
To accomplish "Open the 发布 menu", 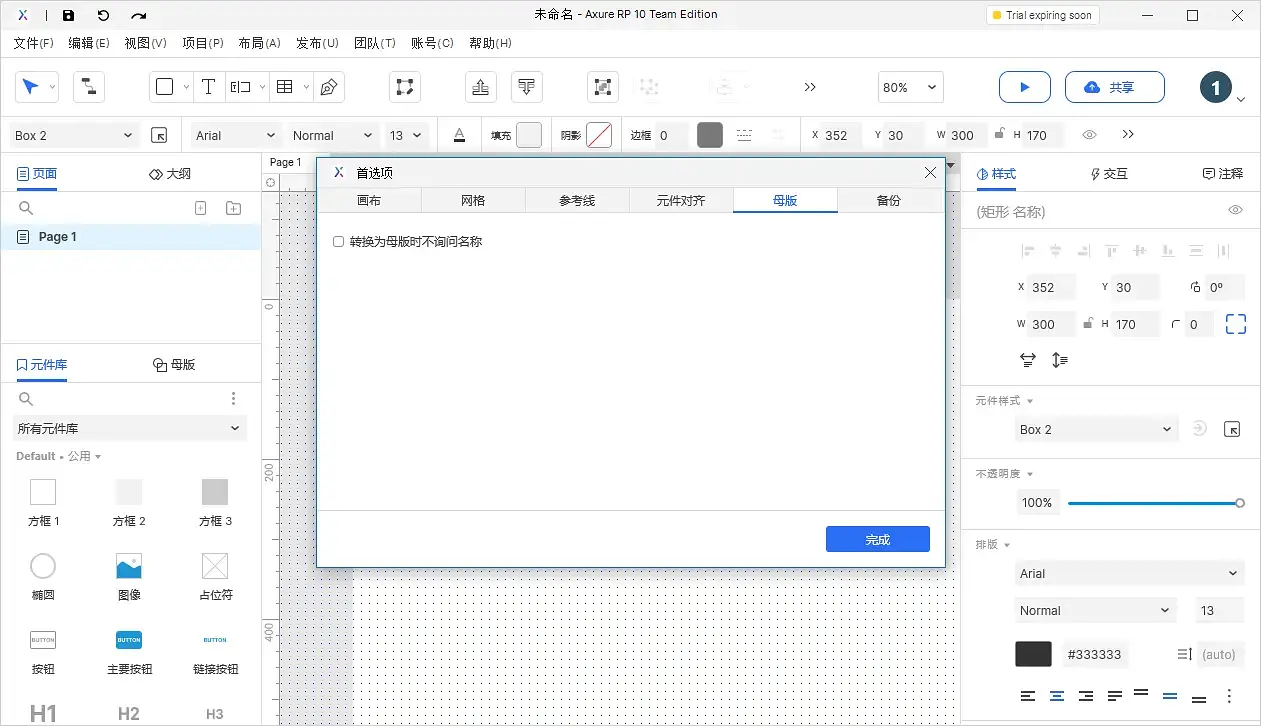I will [317, 43].
